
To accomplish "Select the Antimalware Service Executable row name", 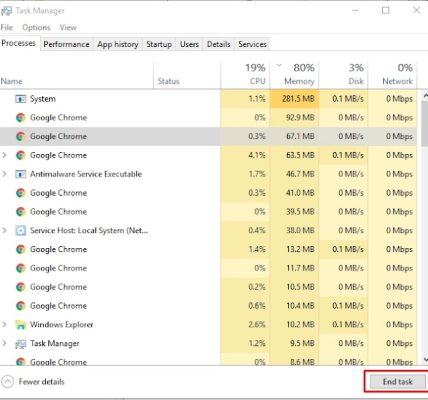I will click(86, 174).
